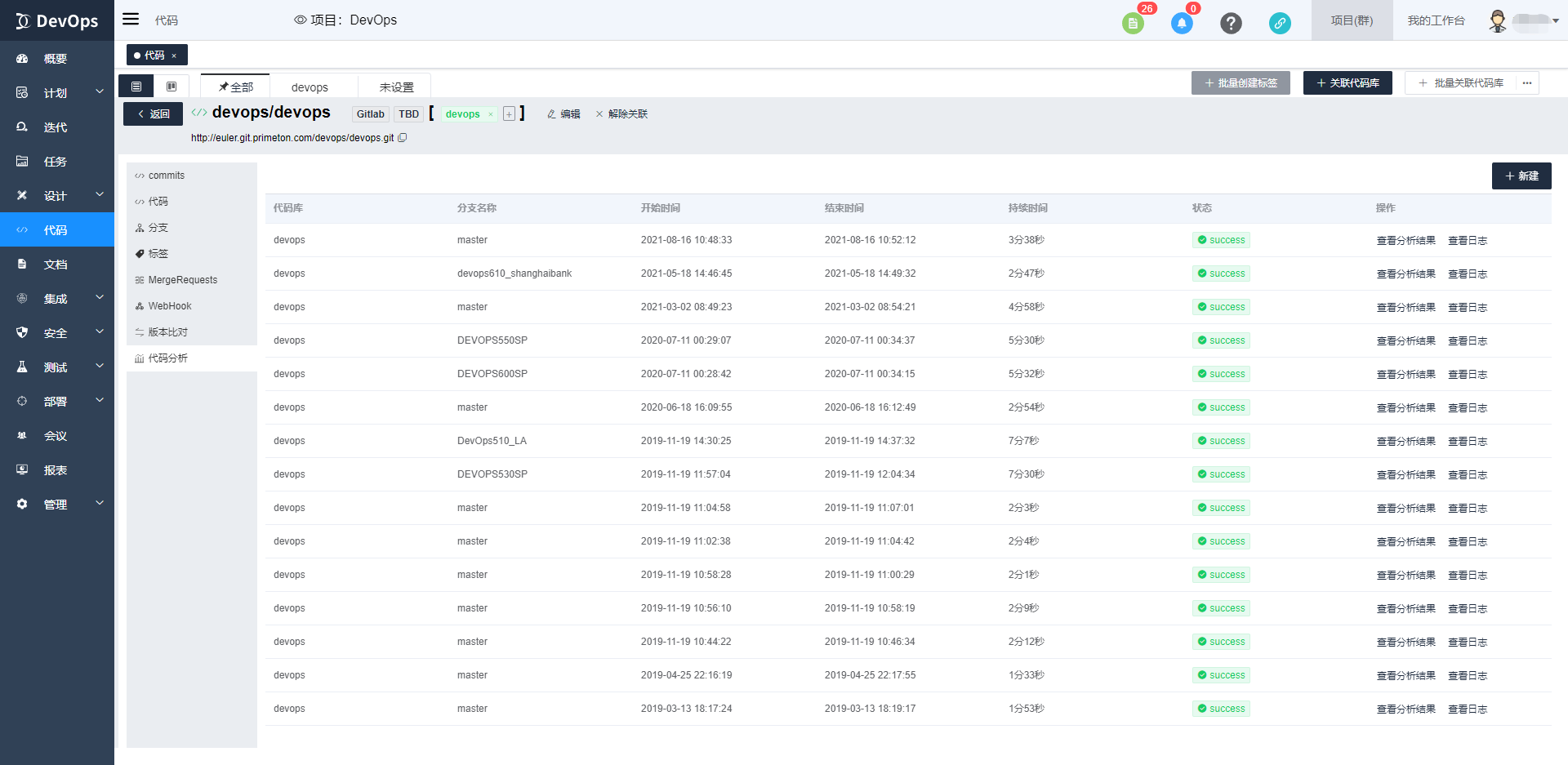This screenshot has height=765, width=1568.
Task: Click the hamburger menu icon
Action: point(131,20)
